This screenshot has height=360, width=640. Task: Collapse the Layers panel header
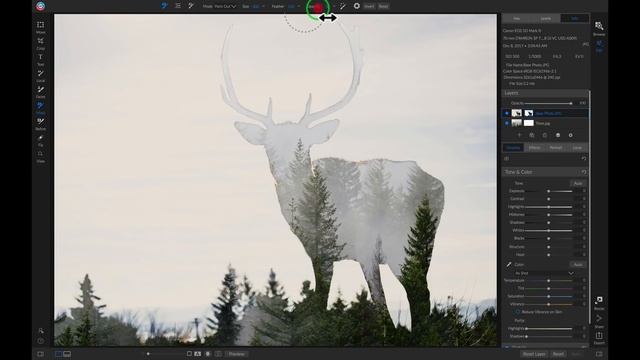coord(544,93)
